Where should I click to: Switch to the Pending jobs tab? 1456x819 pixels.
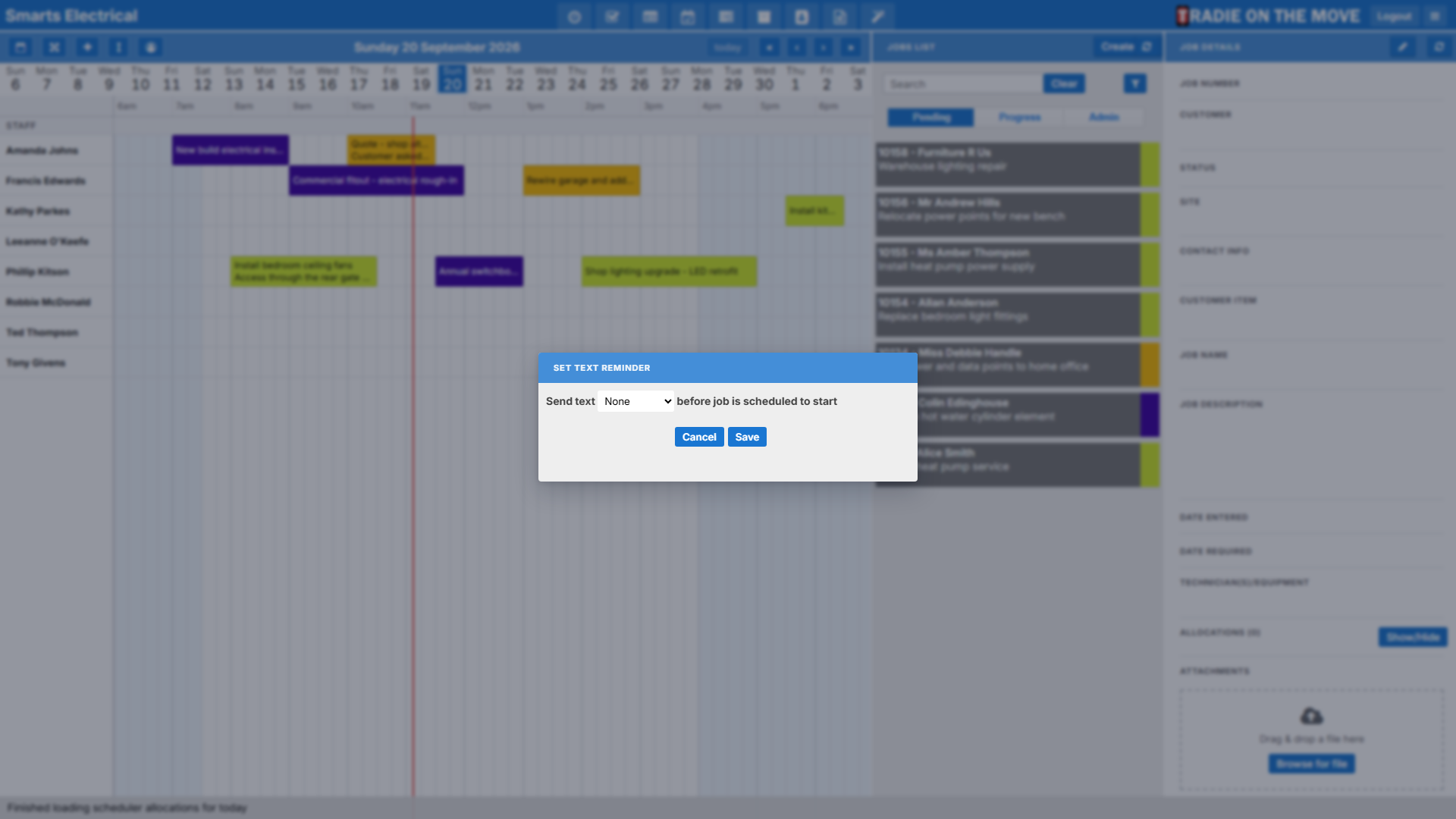pos(931,117)
